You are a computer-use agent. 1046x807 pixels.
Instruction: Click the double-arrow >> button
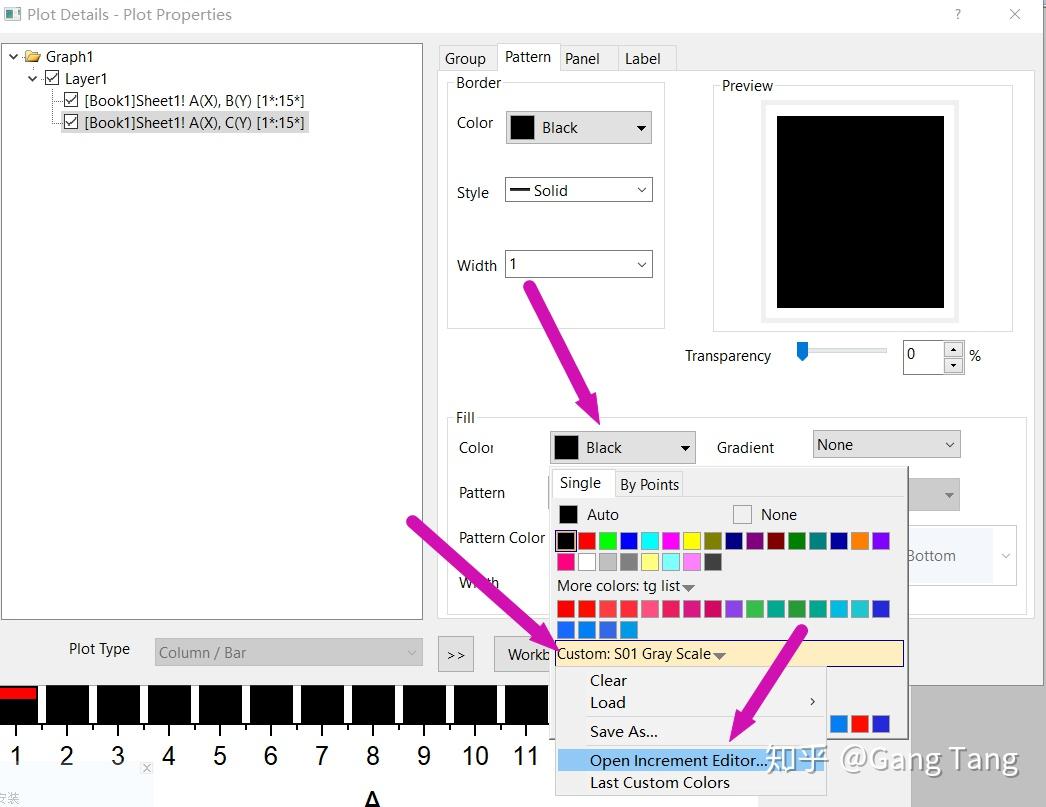click(x=456, y=654)
